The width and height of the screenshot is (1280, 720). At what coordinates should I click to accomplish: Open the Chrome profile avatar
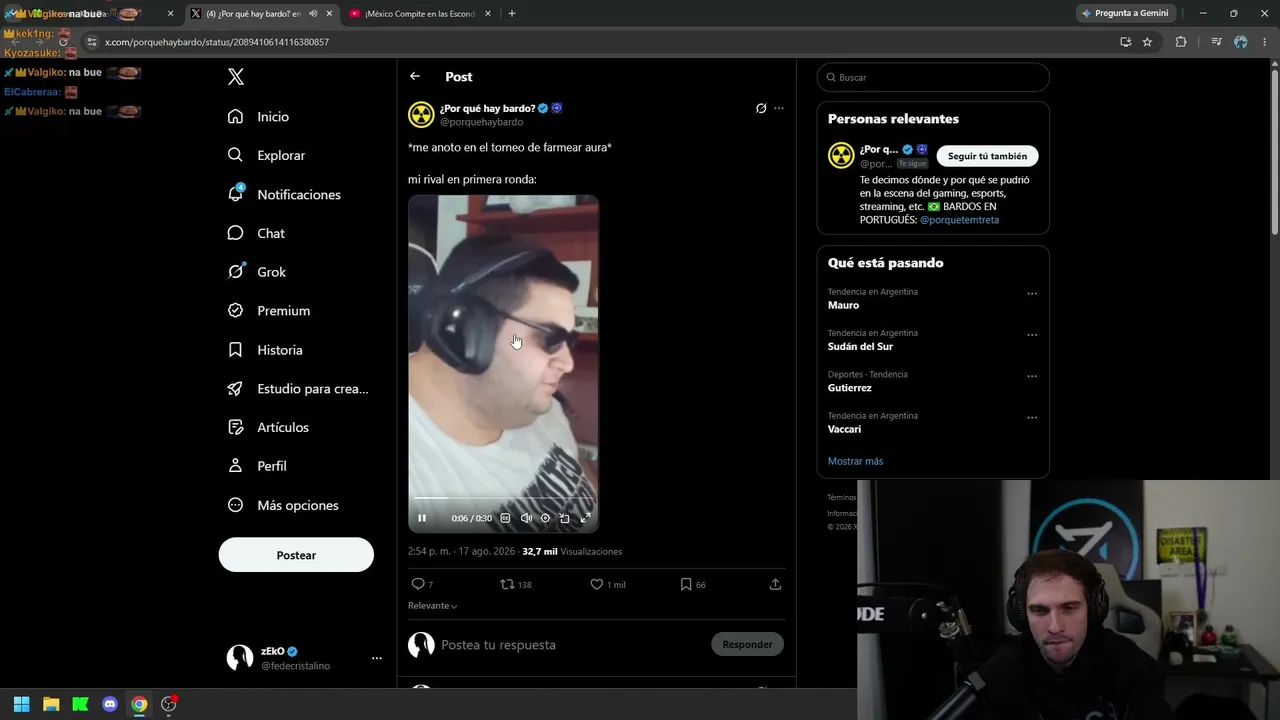pyautogui.click(x=1241, y=42)
